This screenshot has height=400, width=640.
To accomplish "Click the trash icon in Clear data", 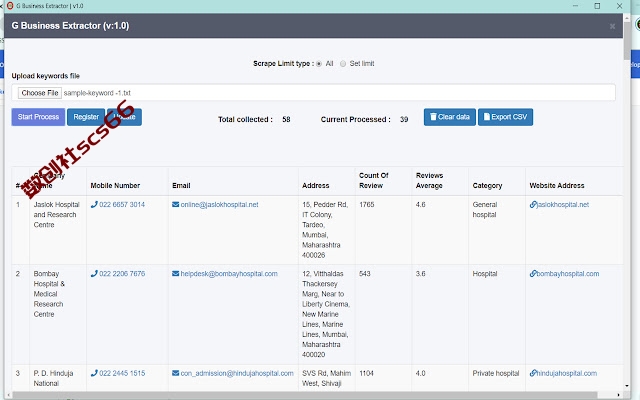I will pos(433,117).
